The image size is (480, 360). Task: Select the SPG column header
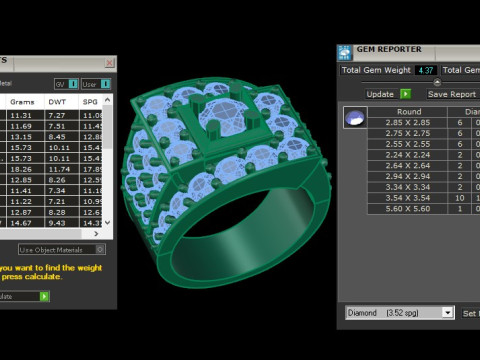pyautogui.click(x=90, y=102)
